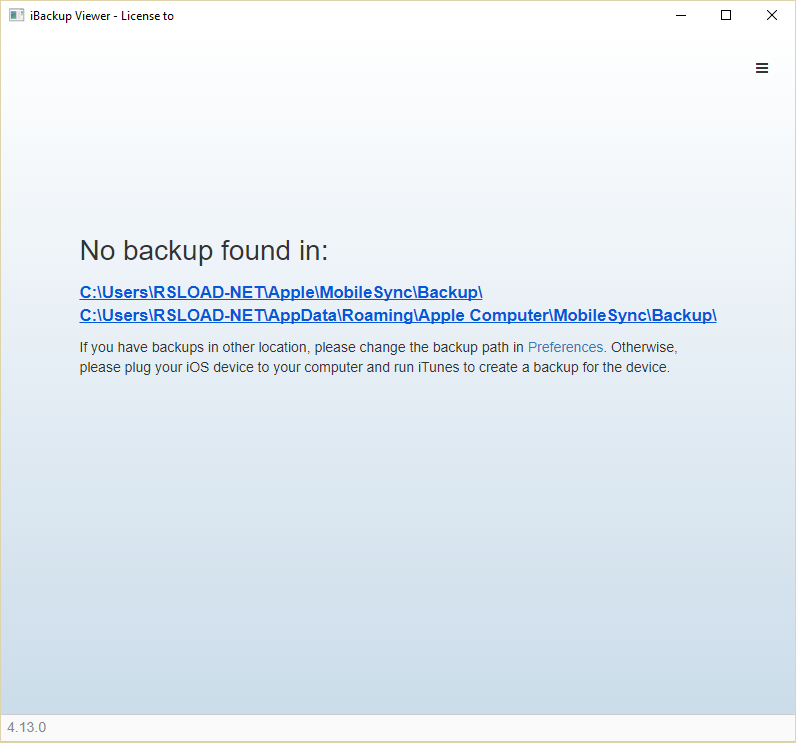Close the iBackup Viewer window
This screenshot has height=743, width=796.
(772, 15)
